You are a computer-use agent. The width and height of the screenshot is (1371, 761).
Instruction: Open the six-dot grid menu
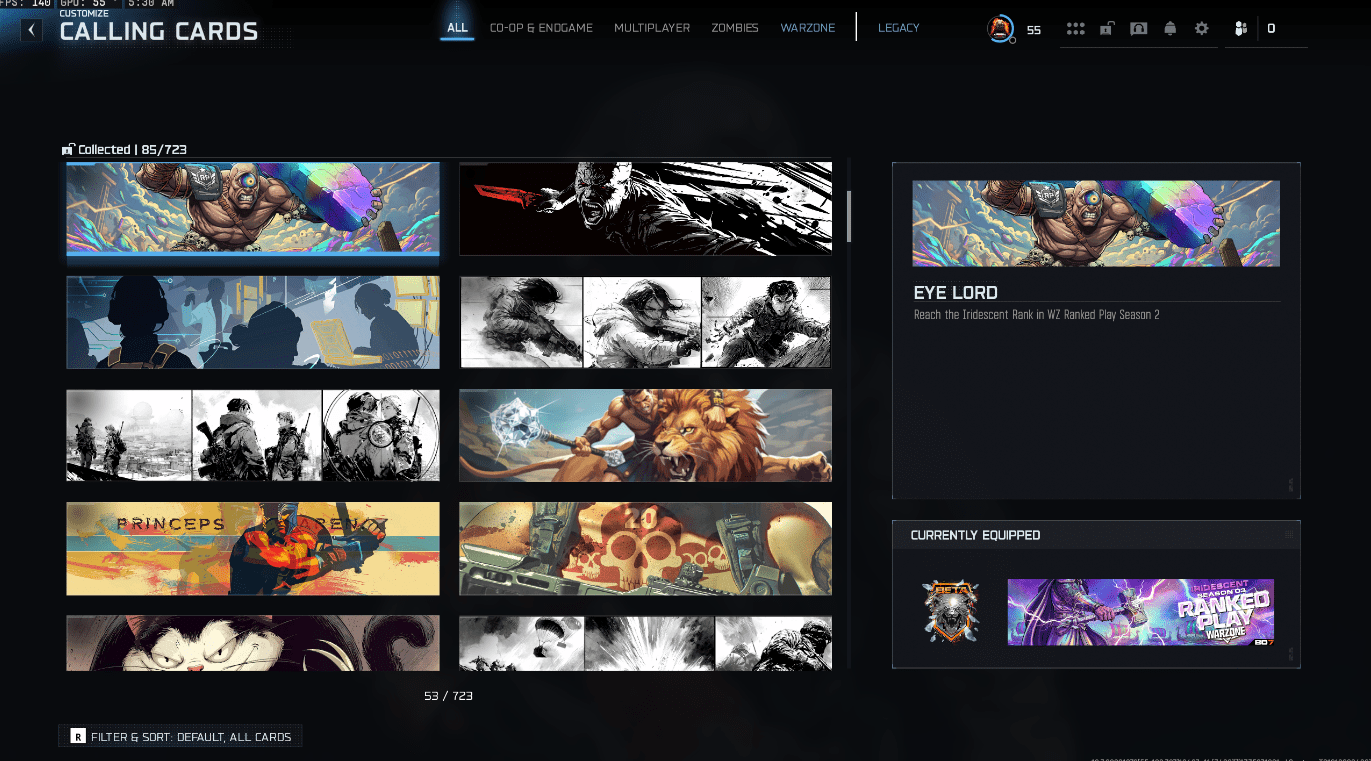coord(1075,29)
